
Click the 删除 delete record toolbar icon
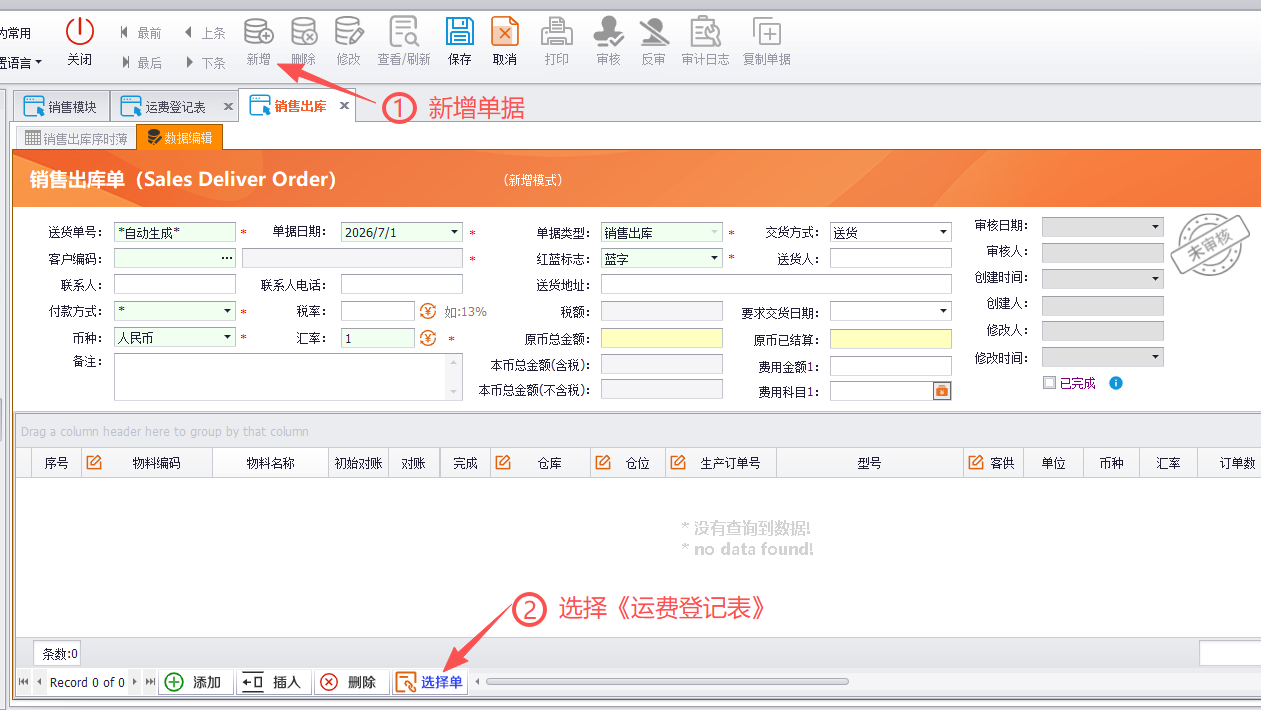click(x=303, y=31)
